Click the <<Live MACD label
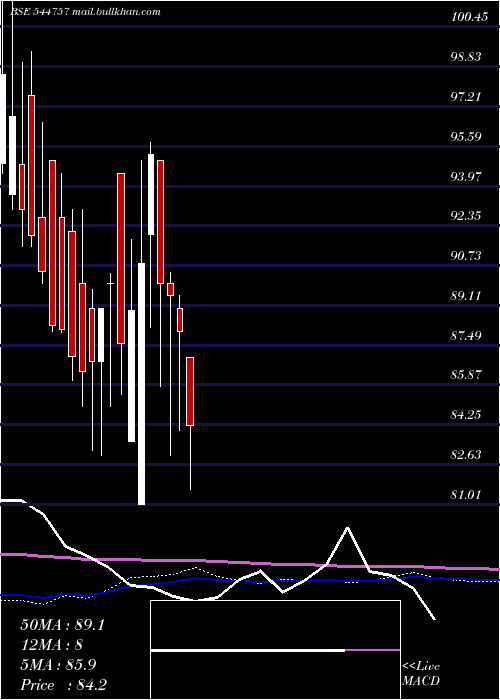The image size is (500, 700). pos(421,674)
